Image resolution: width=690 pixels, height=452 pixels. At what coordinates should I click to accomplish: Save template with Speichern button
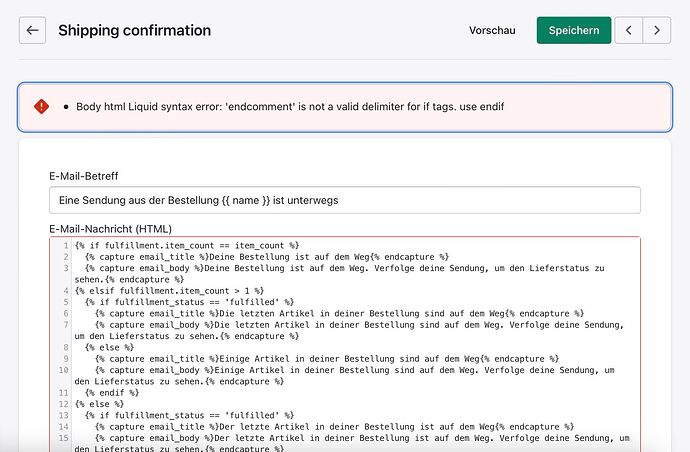click(x=574, y=30)
